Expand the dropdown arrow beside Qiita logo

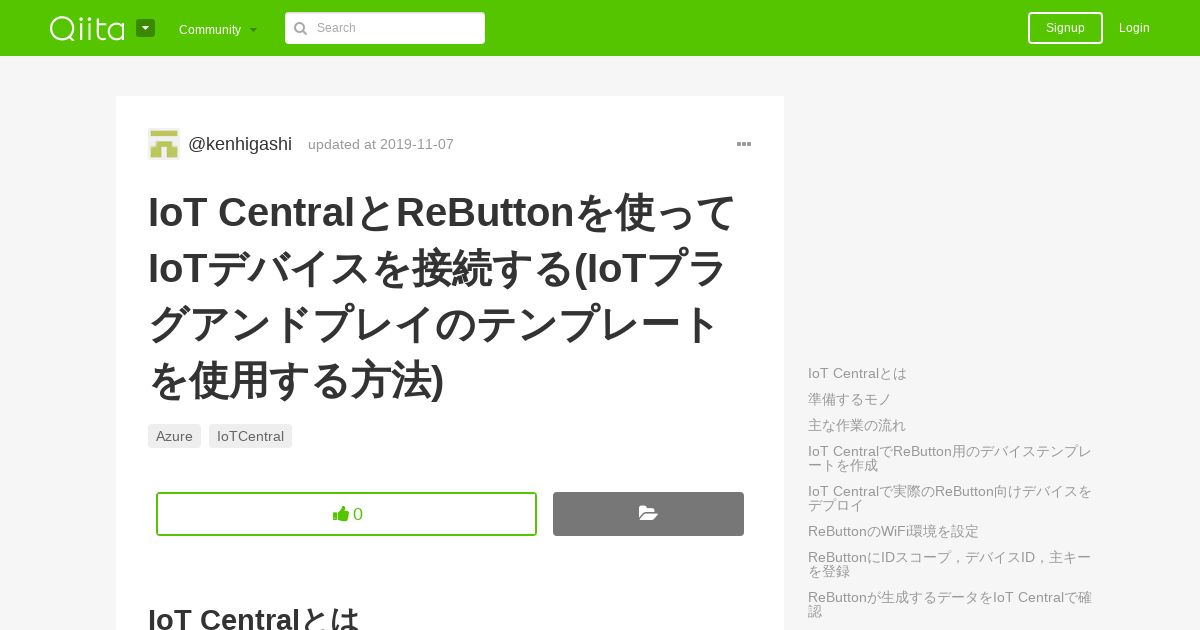(146, 28)
